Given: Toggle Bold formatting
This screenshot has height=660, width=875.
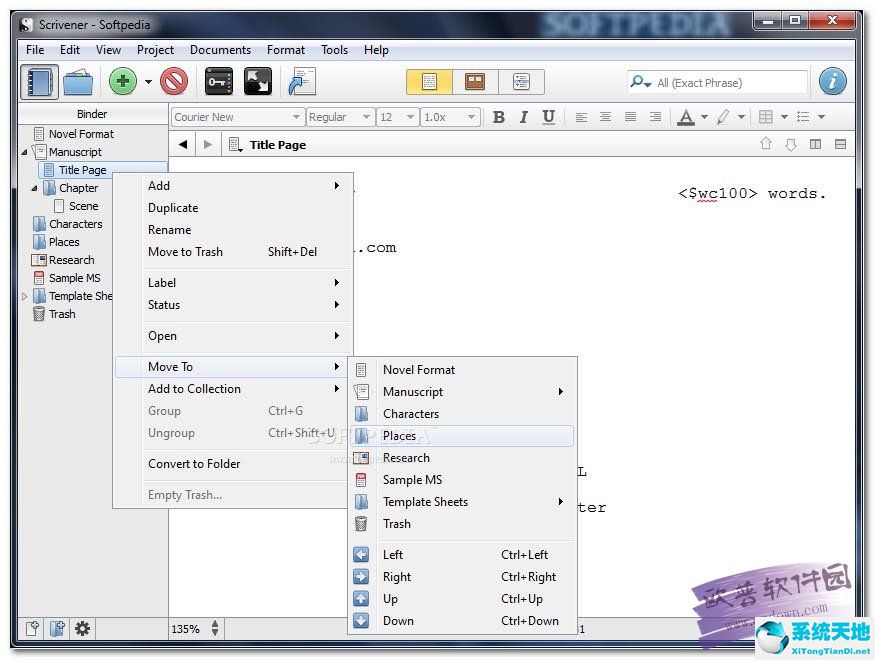Looking at the screenshot, I should [x=499, y=117].
